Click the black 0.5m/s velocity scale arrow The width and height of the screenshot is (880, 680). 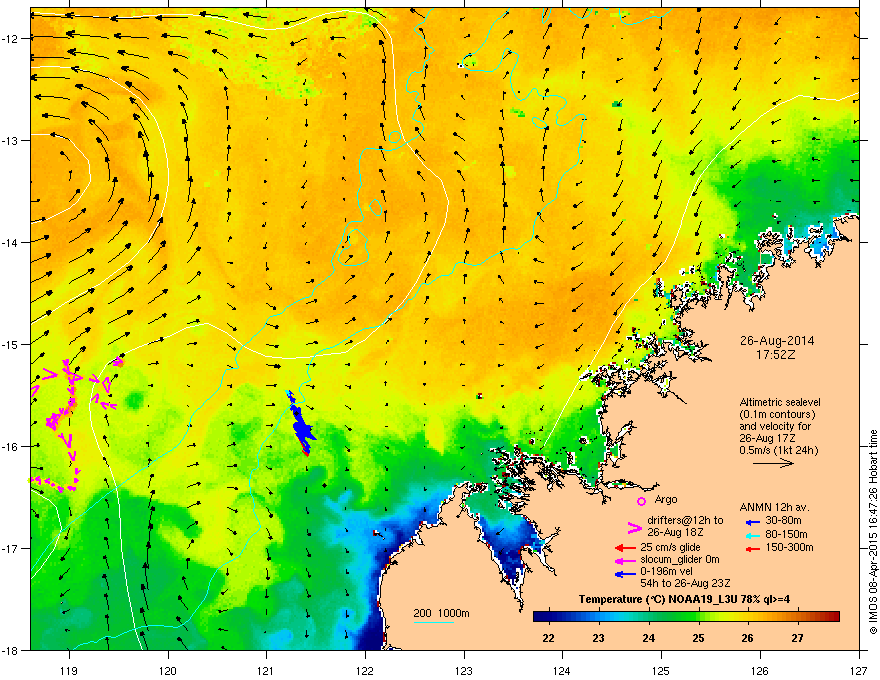773,463
